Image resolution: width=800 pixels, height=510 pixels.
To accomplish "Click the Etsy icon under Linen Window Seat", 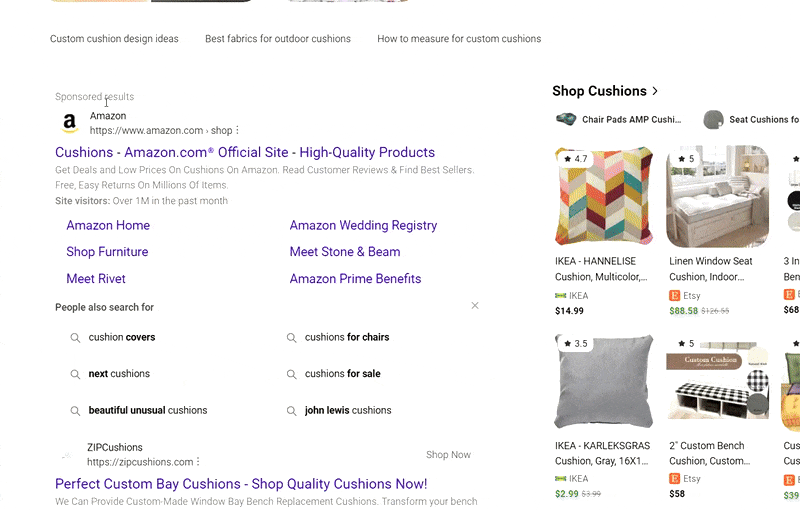I will pyautogui.click(x=675, y=296).
